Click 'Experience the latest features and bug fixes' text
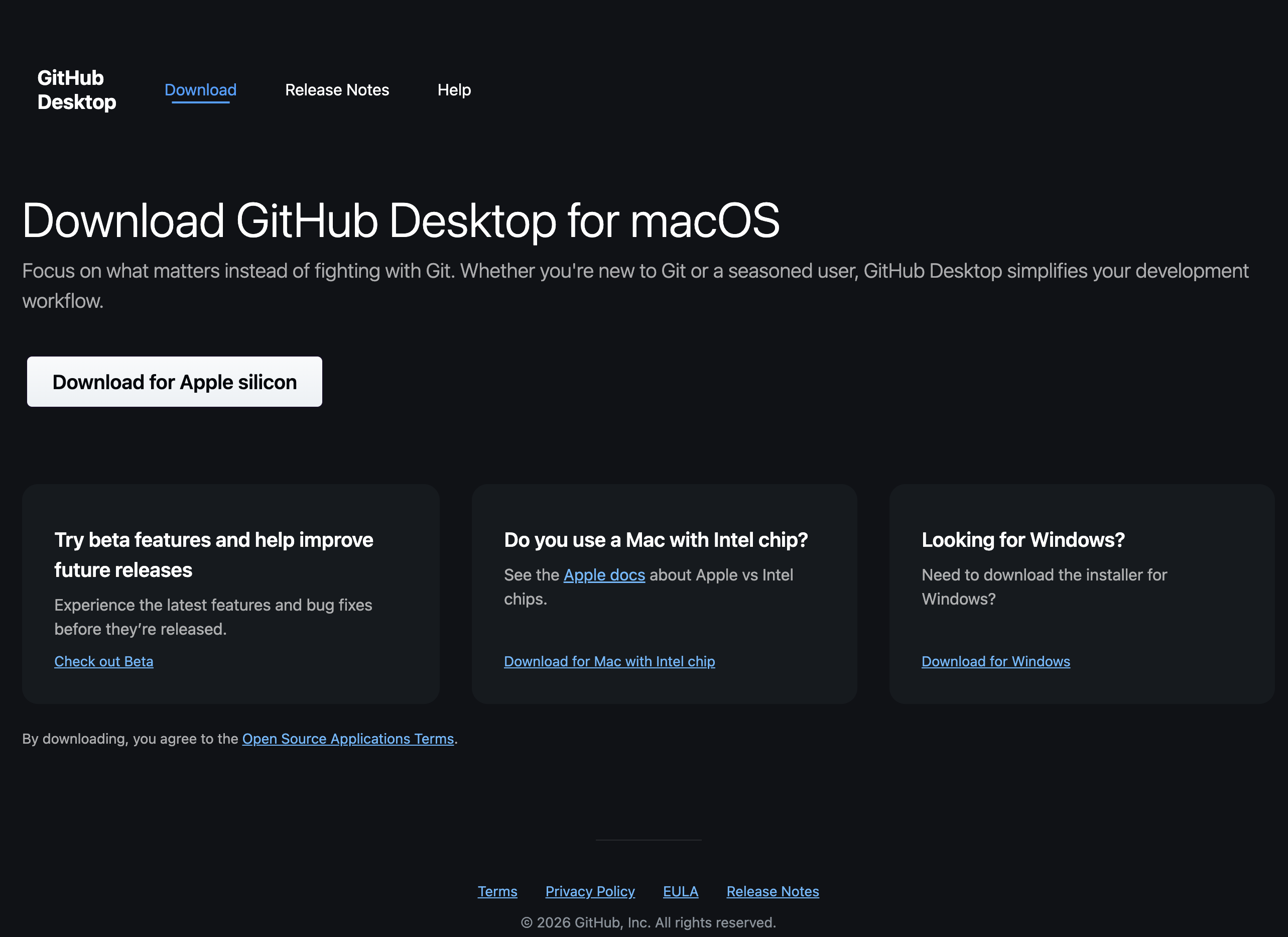The width and height of the screenshot is (1288, 937). 213,617
